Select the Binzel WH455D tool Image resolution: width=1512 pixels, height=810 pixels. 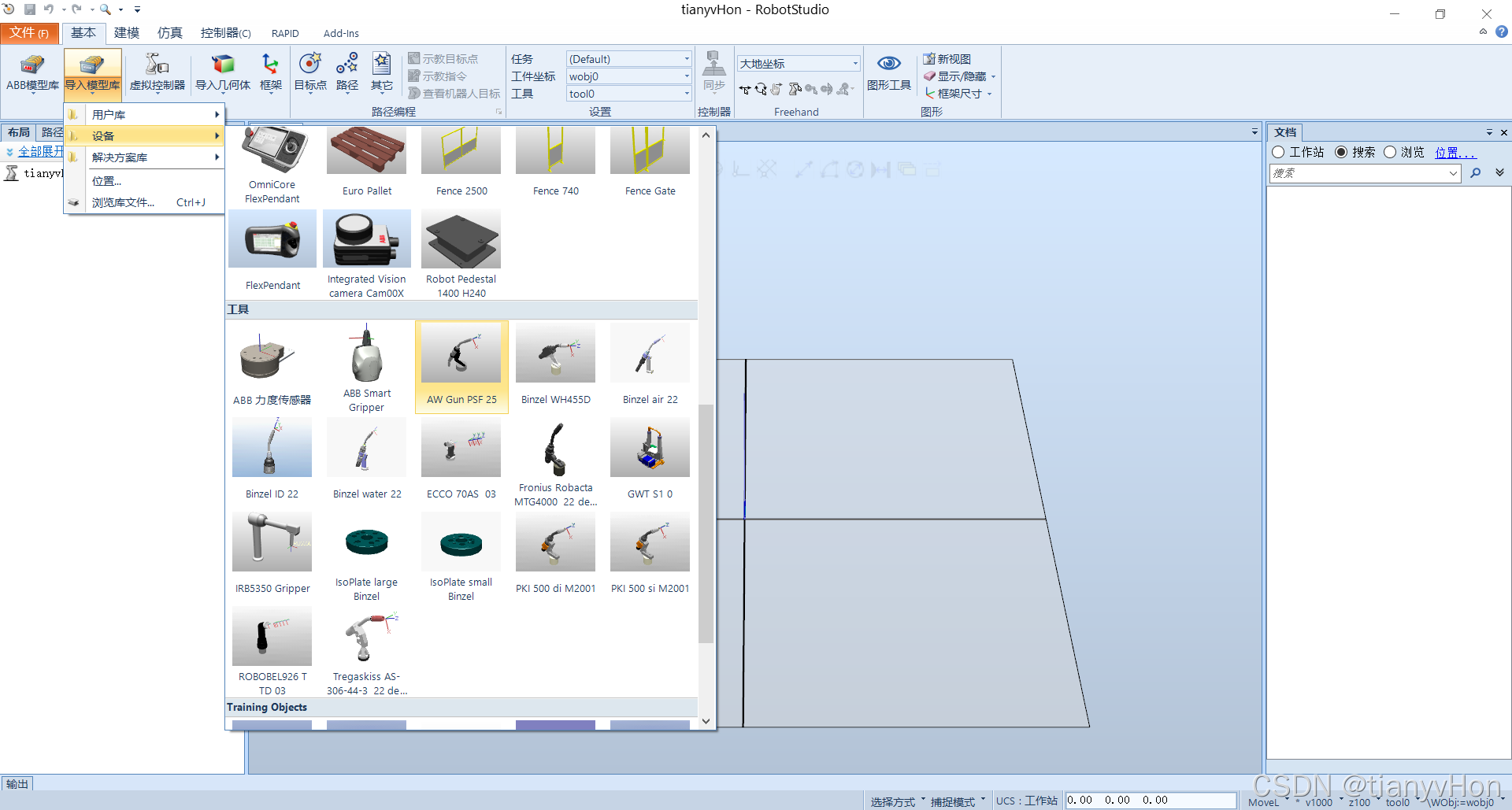(x=555, y=366)
